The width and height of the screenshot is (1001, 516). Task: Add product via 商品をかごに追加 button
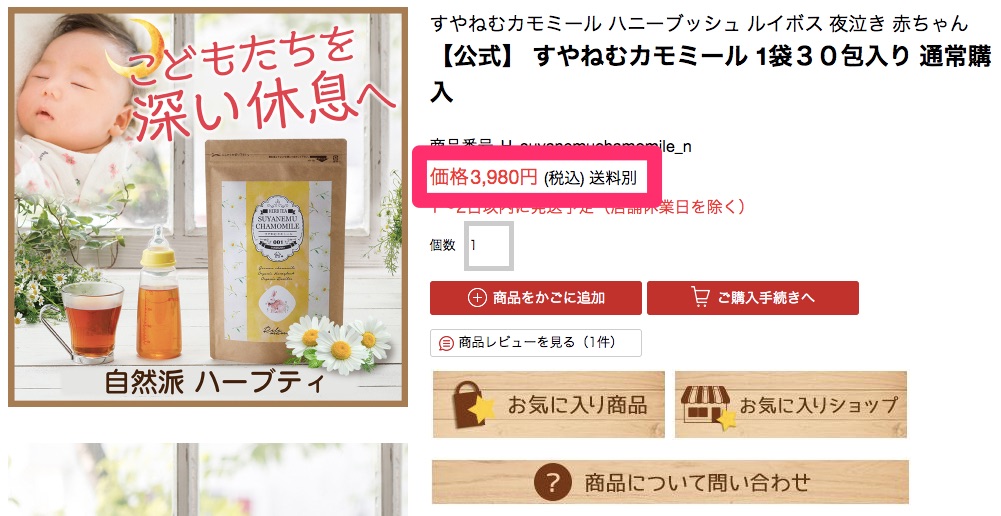(536, 298)
